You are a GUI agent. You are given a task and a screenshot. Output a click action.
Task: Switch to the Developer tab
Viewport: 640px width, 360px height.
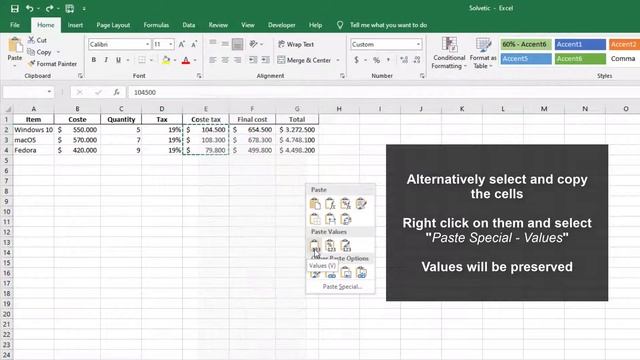coord(282,25)
